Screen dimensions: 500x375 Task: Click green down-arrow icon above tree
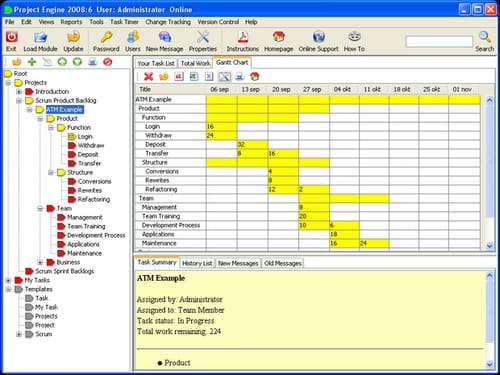click(x=77, y=62)
